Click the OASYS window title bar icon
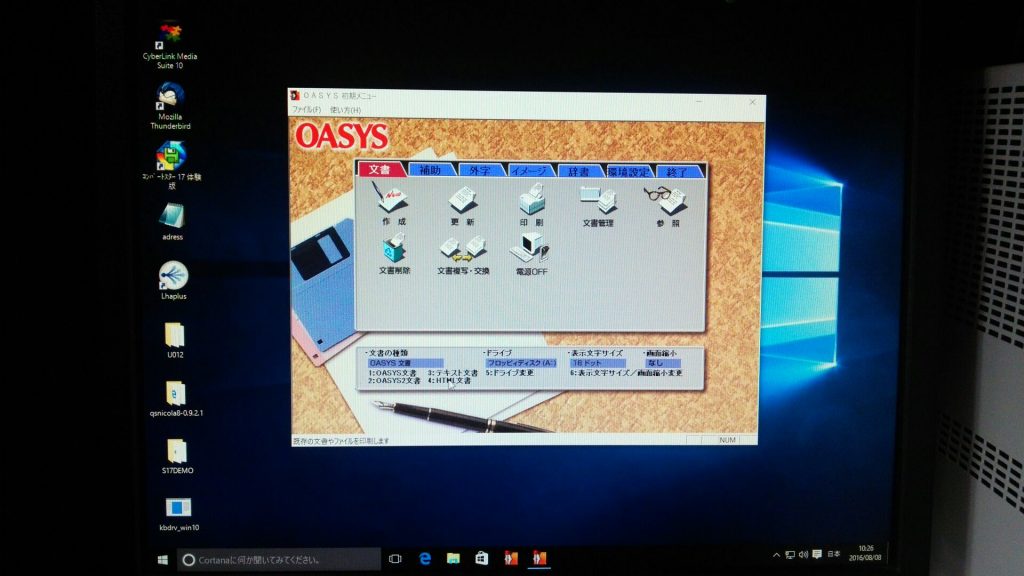Viewport: 1024px width, 576px height. (x=295, y=95)
